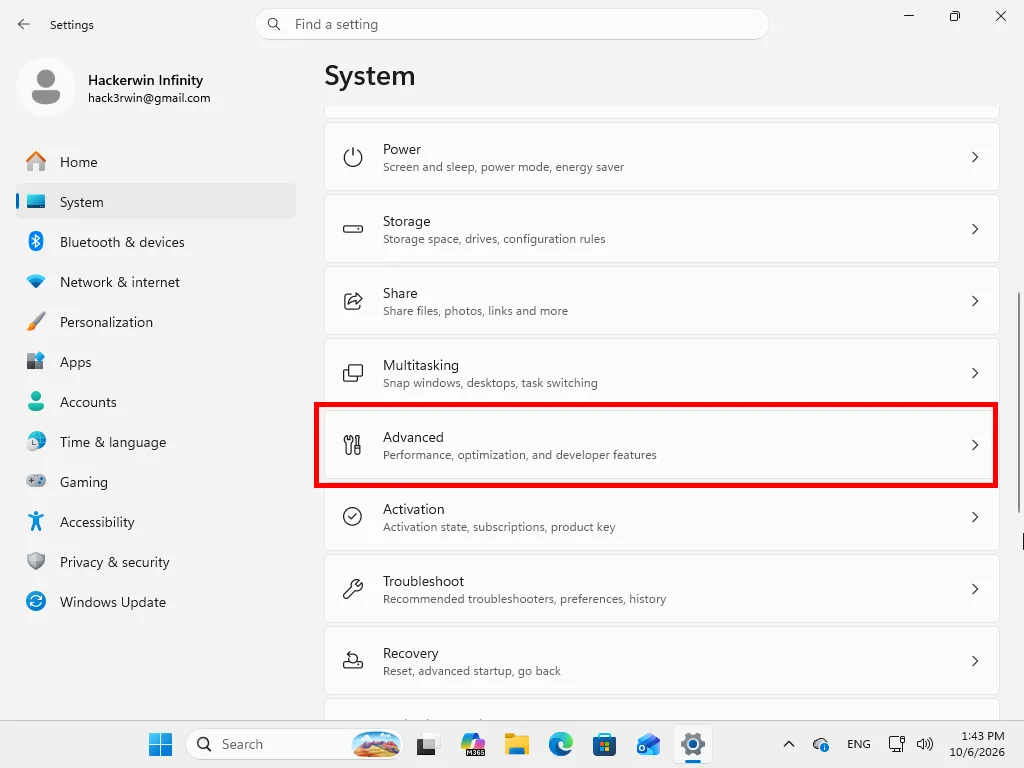Open the Personalization label in sidebar
The width and height of the screenshot is (1024, 768).
(x=106, y=322)
